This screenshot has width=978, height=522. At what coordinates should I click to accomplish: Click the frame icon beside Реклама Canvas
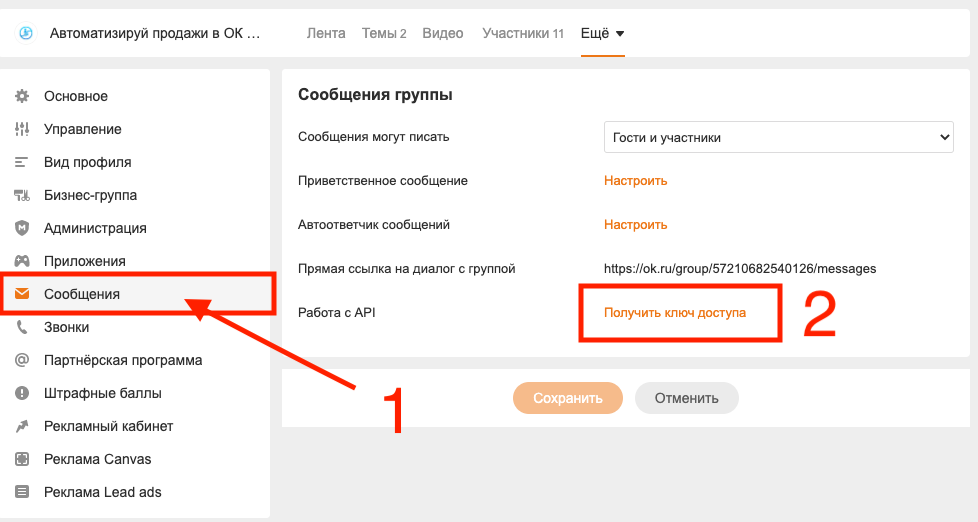click(22, 459)
